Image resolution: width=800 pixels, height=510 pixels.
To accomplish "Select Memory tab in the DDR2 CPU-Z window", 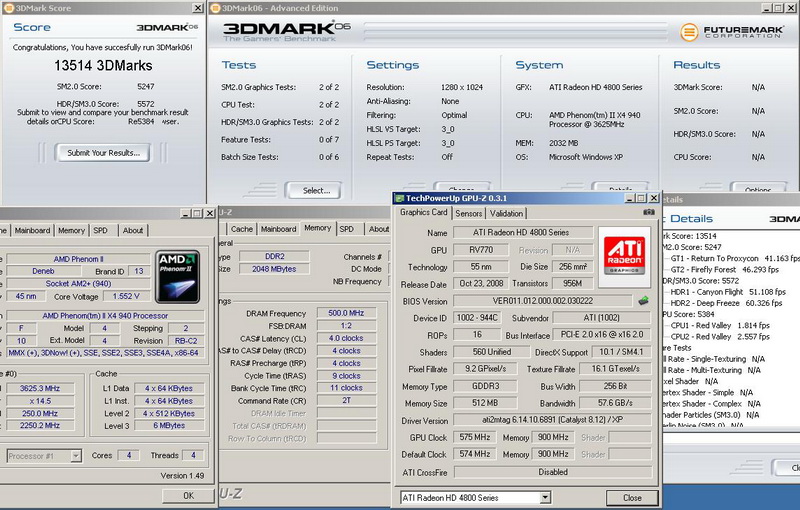I will click(317, 228).
